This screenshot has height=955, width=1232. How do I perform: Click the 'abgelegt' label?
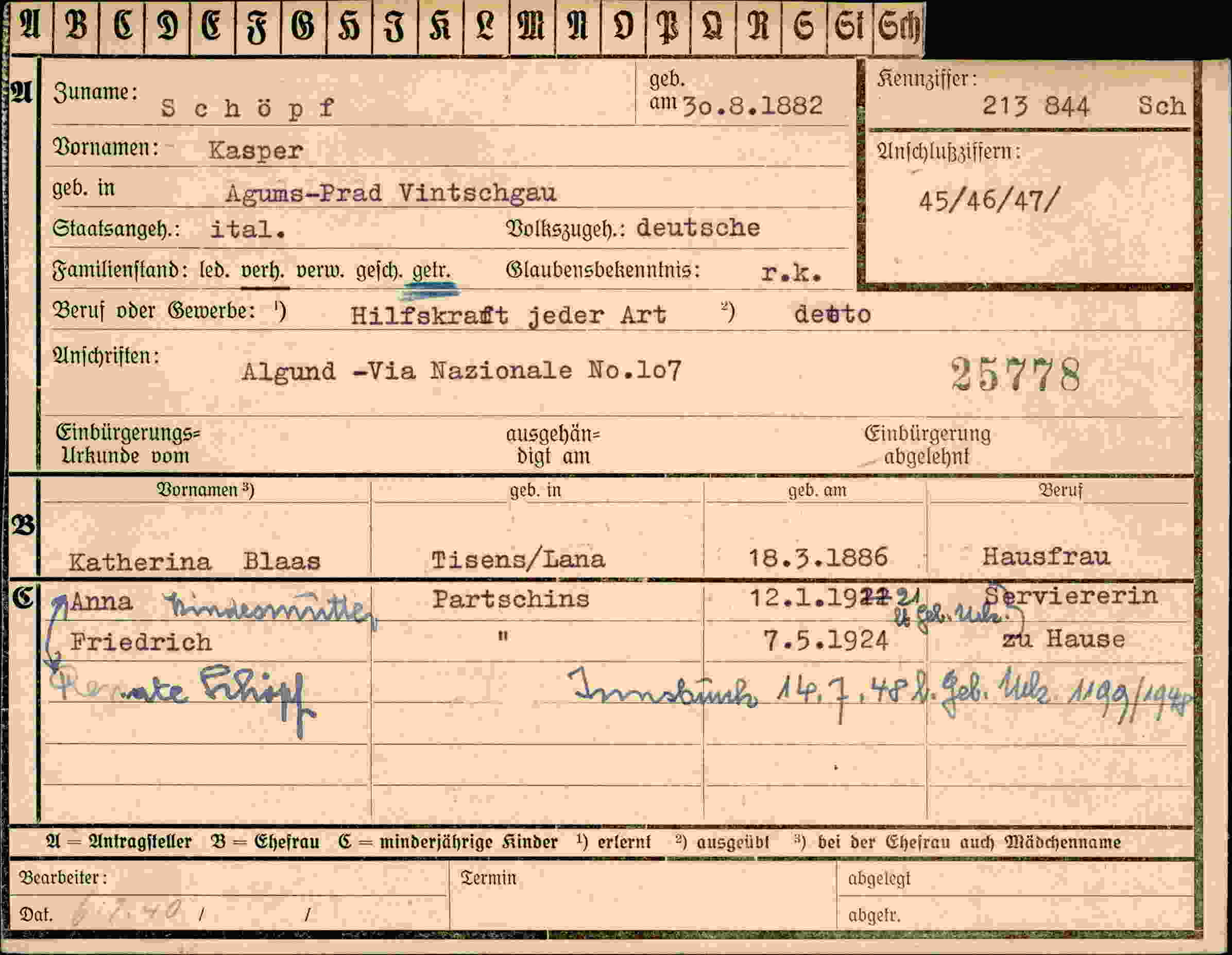[879, 878]
